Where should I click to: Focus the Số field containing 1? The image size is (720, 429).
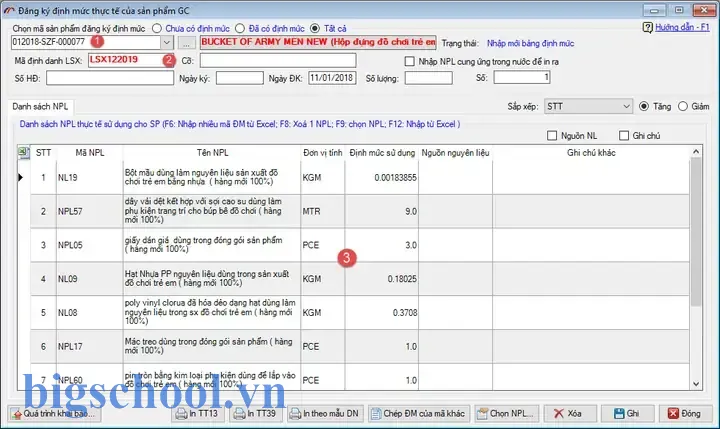pyautogui.click(x=522, y=78)
